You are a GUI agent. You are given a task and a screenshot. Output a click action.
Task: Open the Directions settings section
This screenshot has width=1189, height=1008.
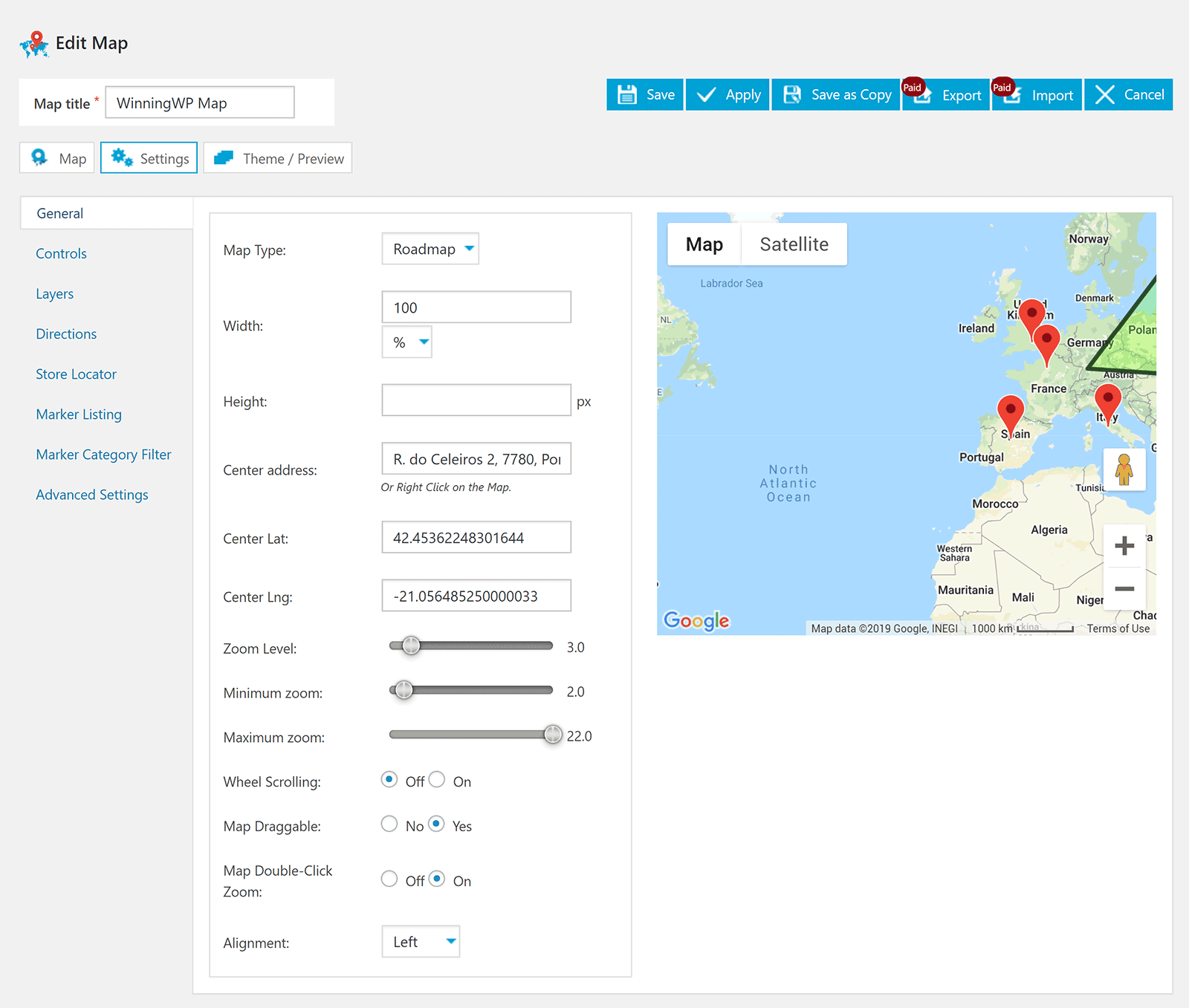point(66,334)
